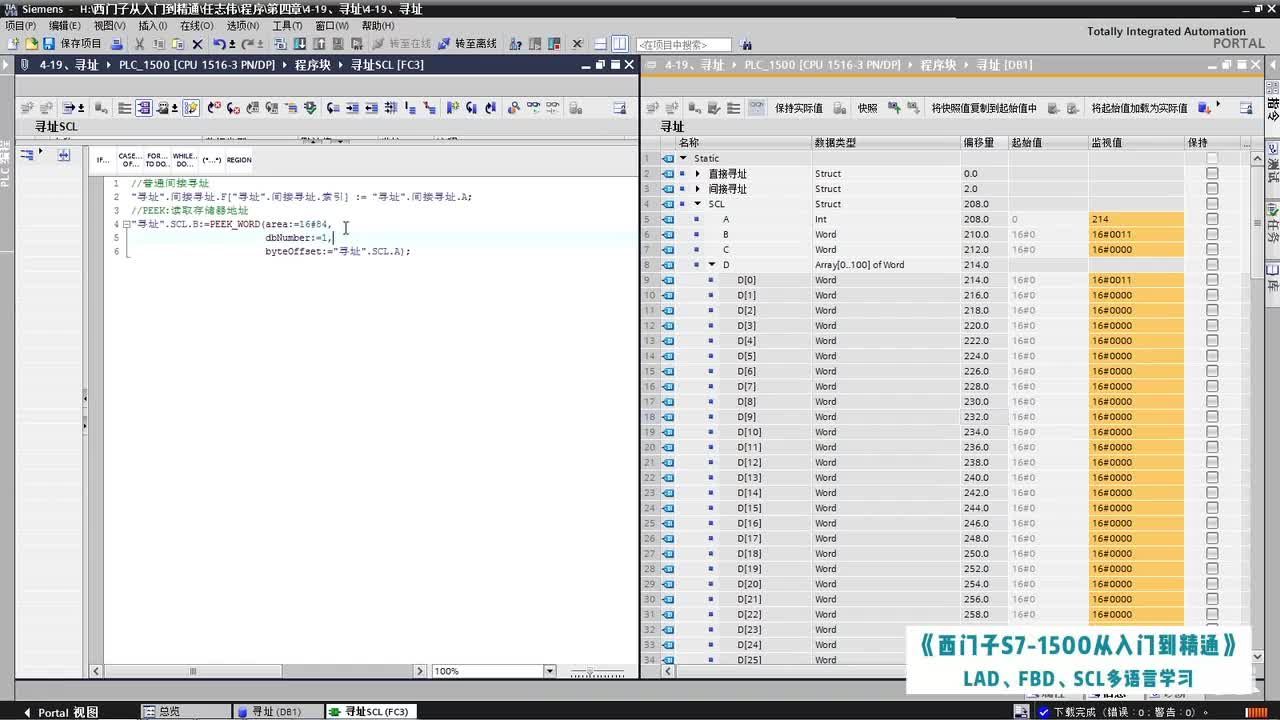Click outdent text icon in SCL toolbar
The image size is (1280, 720).
[371, 108]
